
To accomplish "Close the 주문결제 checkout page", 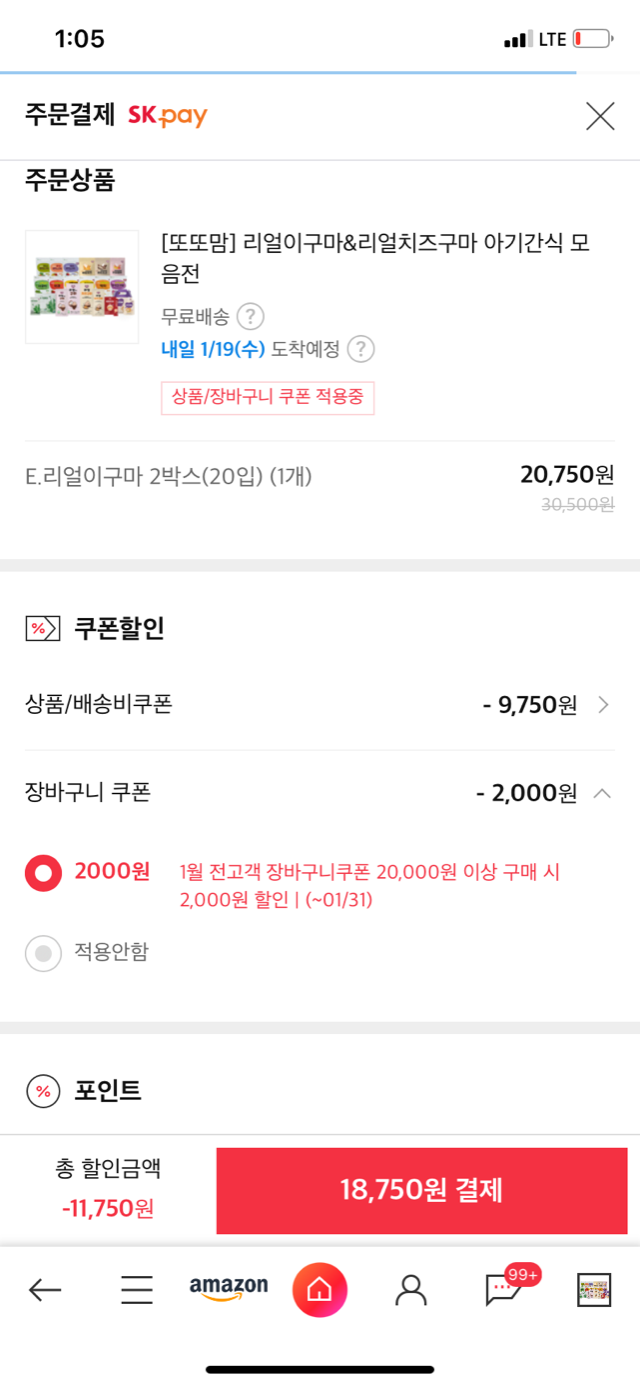I will click(x=600, y=117).
